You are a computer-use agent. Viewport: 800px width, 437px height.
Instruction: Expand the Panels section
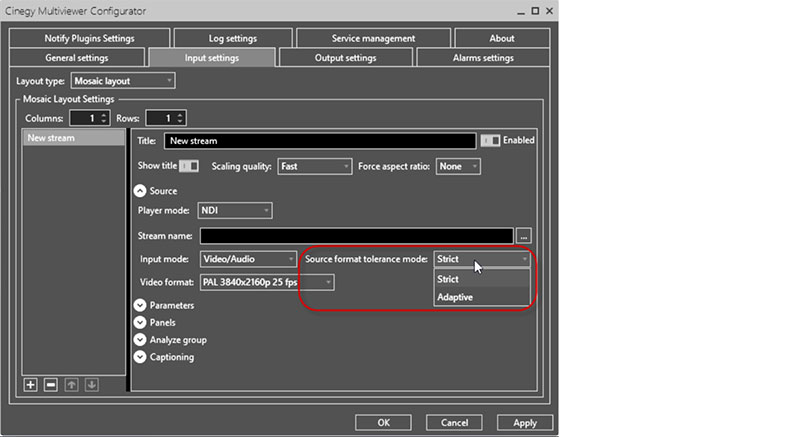(x=140, y=323)
